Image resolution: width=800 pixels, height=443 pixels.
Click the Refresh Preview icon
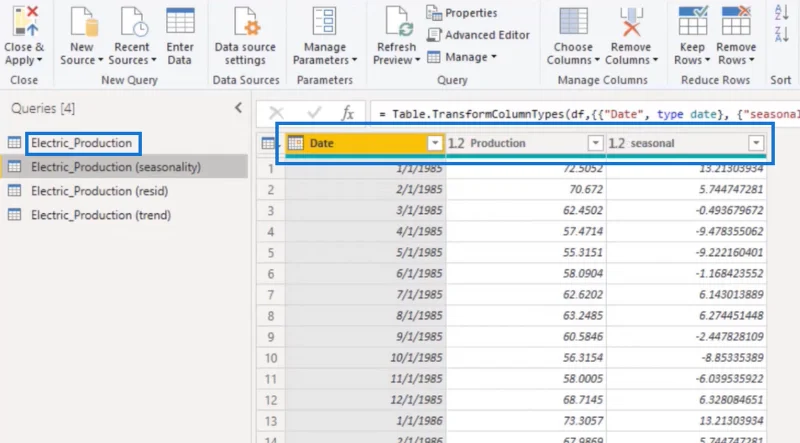(x=399, y=21)
